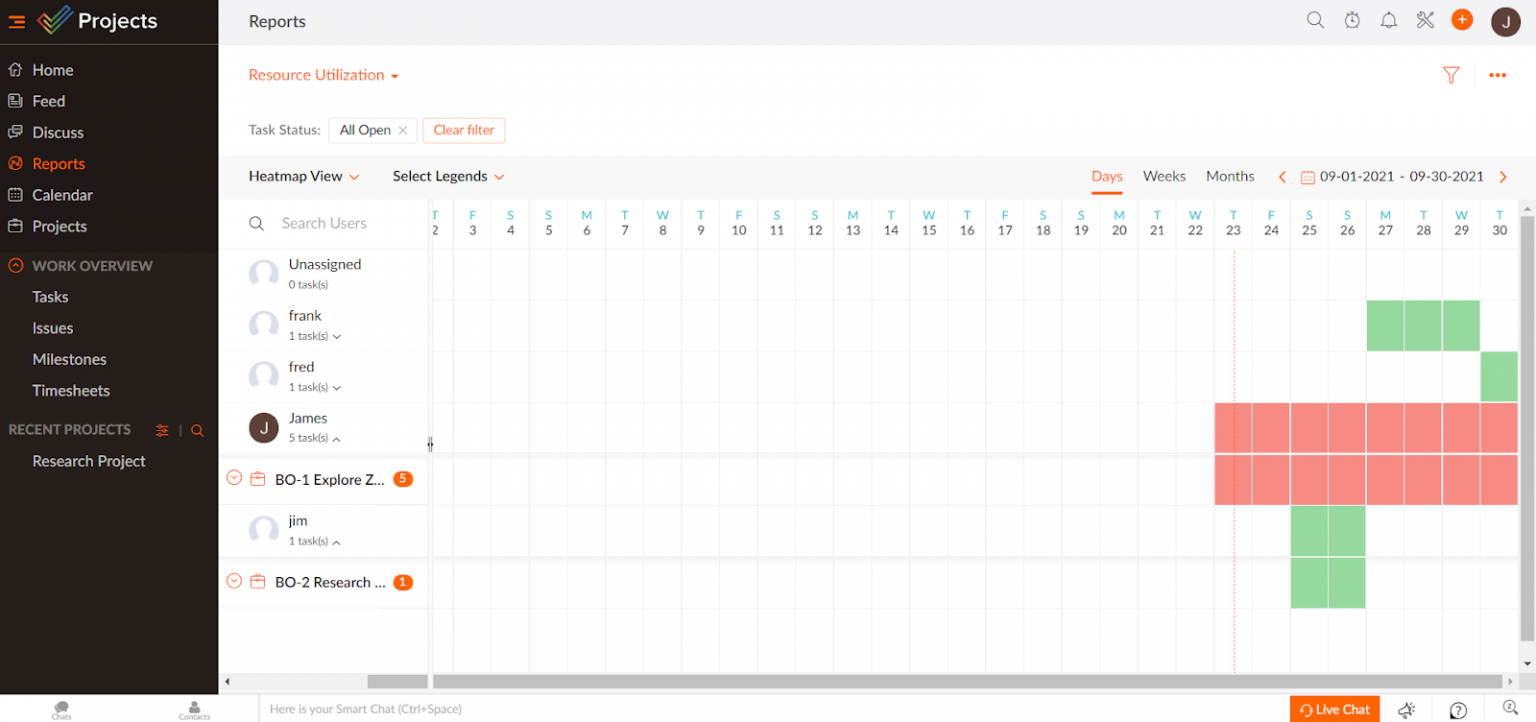1536x722 pixels.
Task: Open the Reports section in the sidebar
Action: click(x=59, y=163)
